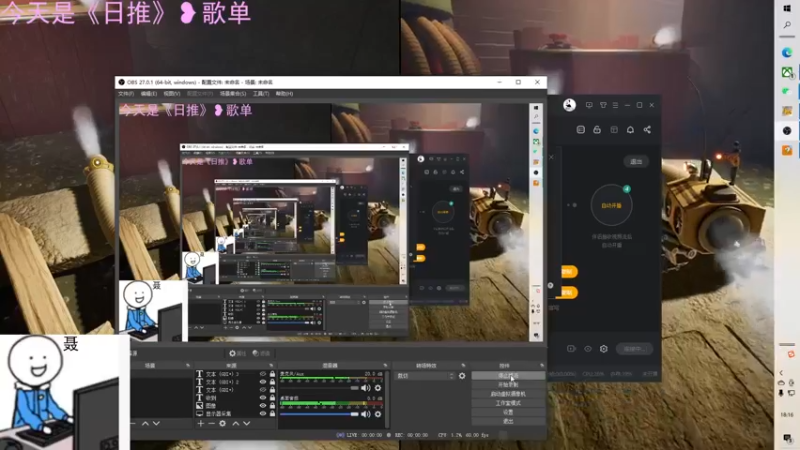Move the selected scene up
Viewport: 800px width, 450px height.
pyautogui.click(x=145, y=423)
